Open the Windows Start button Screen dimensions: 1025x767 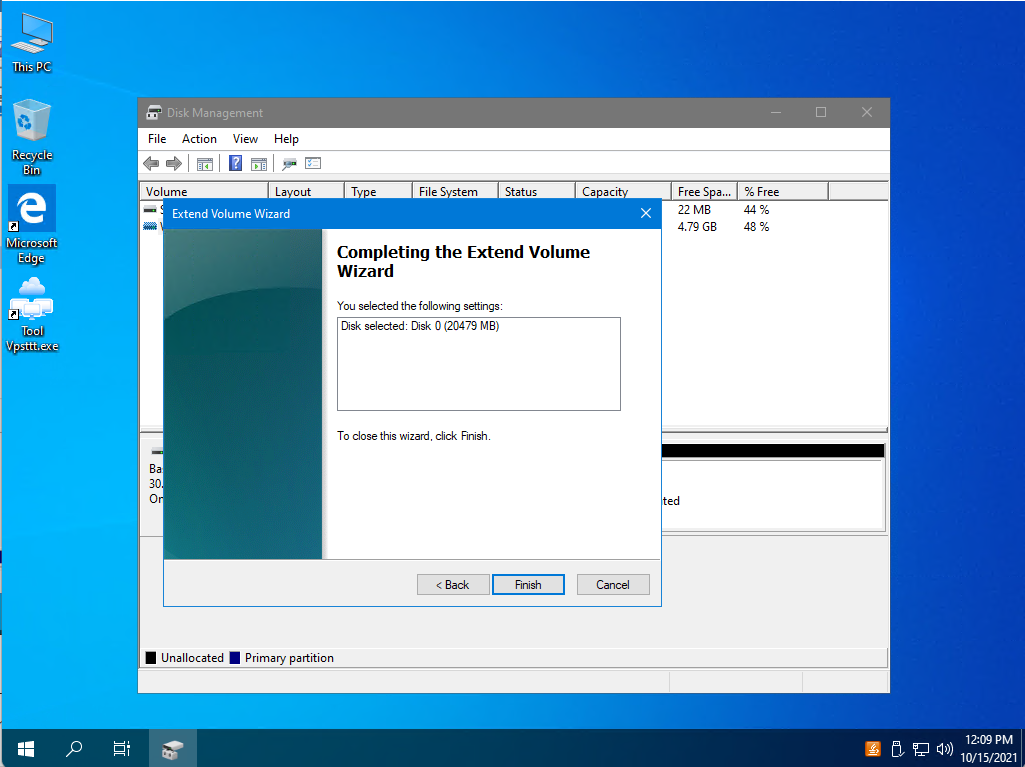click(x=25, y=748)
